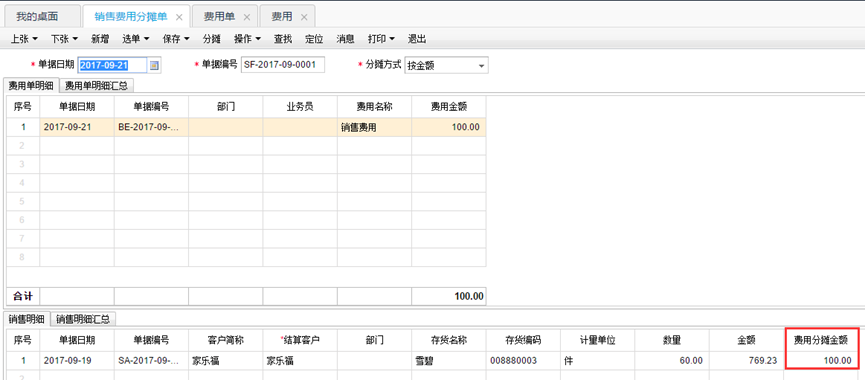Click the 消息 toolbar button
The width and height of the screenshot is (865, 380).
[345, 39]
